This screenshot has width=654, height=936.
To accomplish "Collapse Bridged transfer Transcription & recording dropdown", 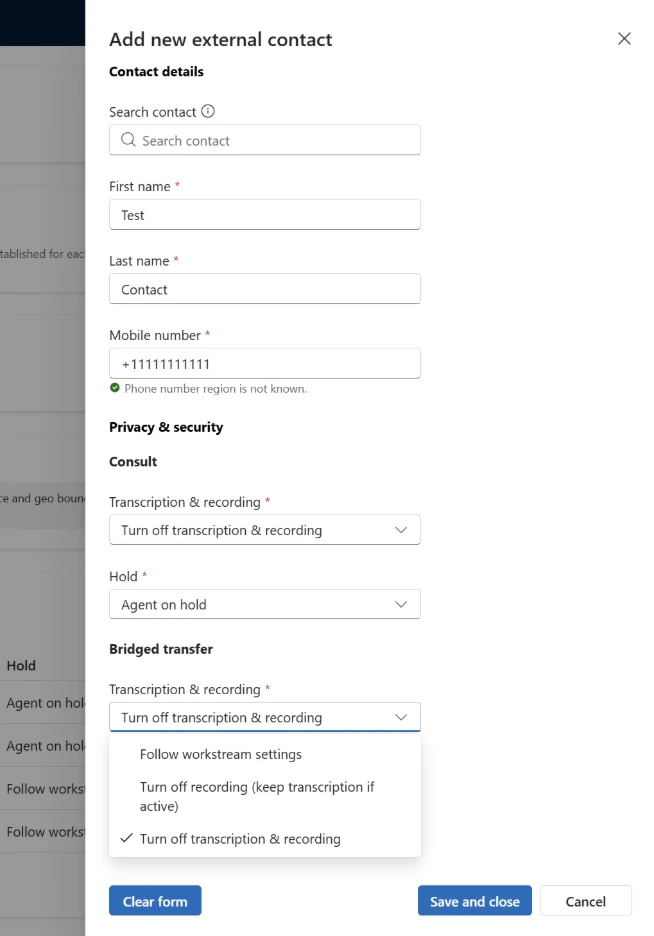I will coord(264,717).
